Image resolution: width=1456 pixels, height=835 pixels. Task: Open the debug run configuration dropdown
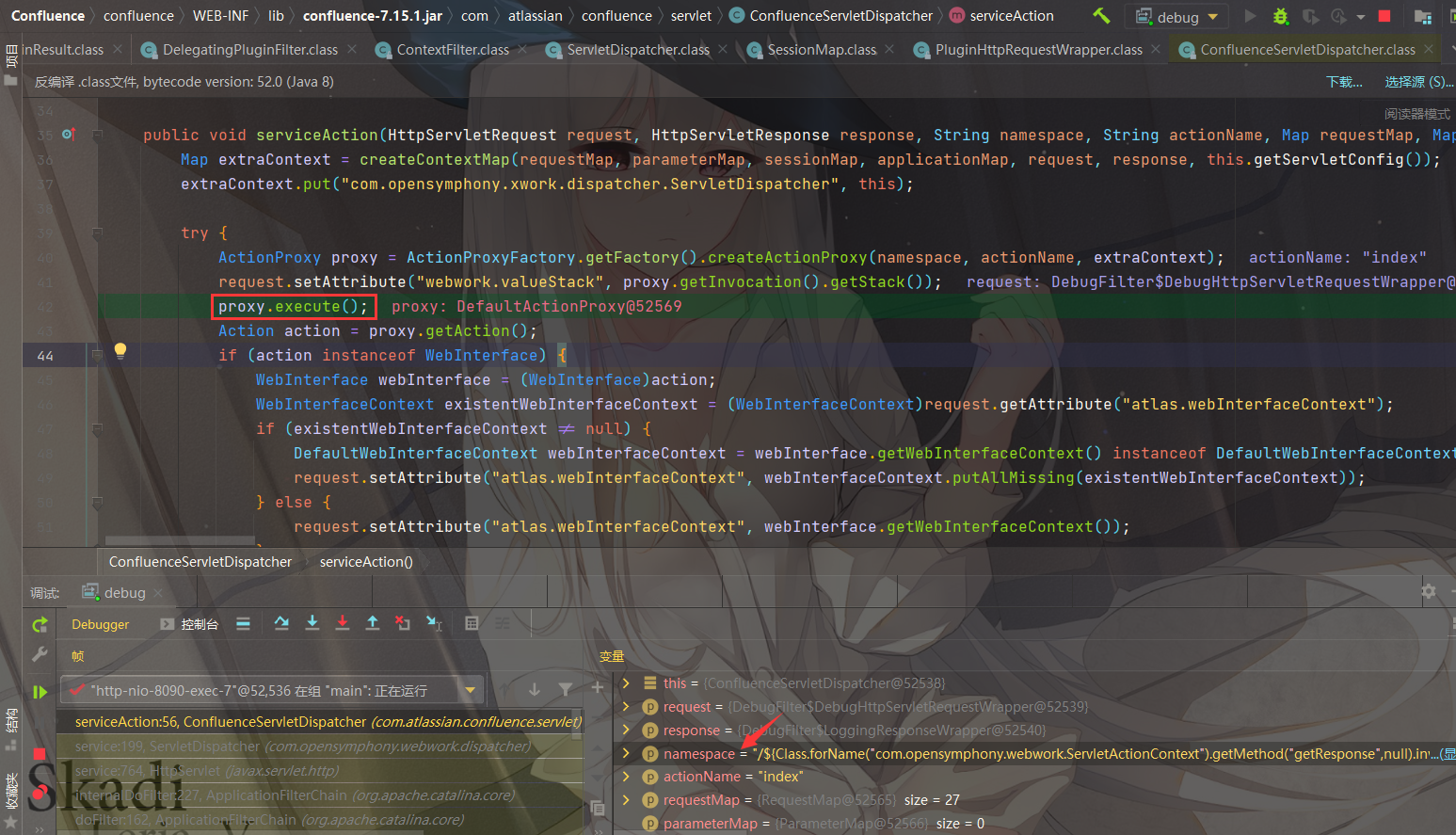(x=1176, y=16)
